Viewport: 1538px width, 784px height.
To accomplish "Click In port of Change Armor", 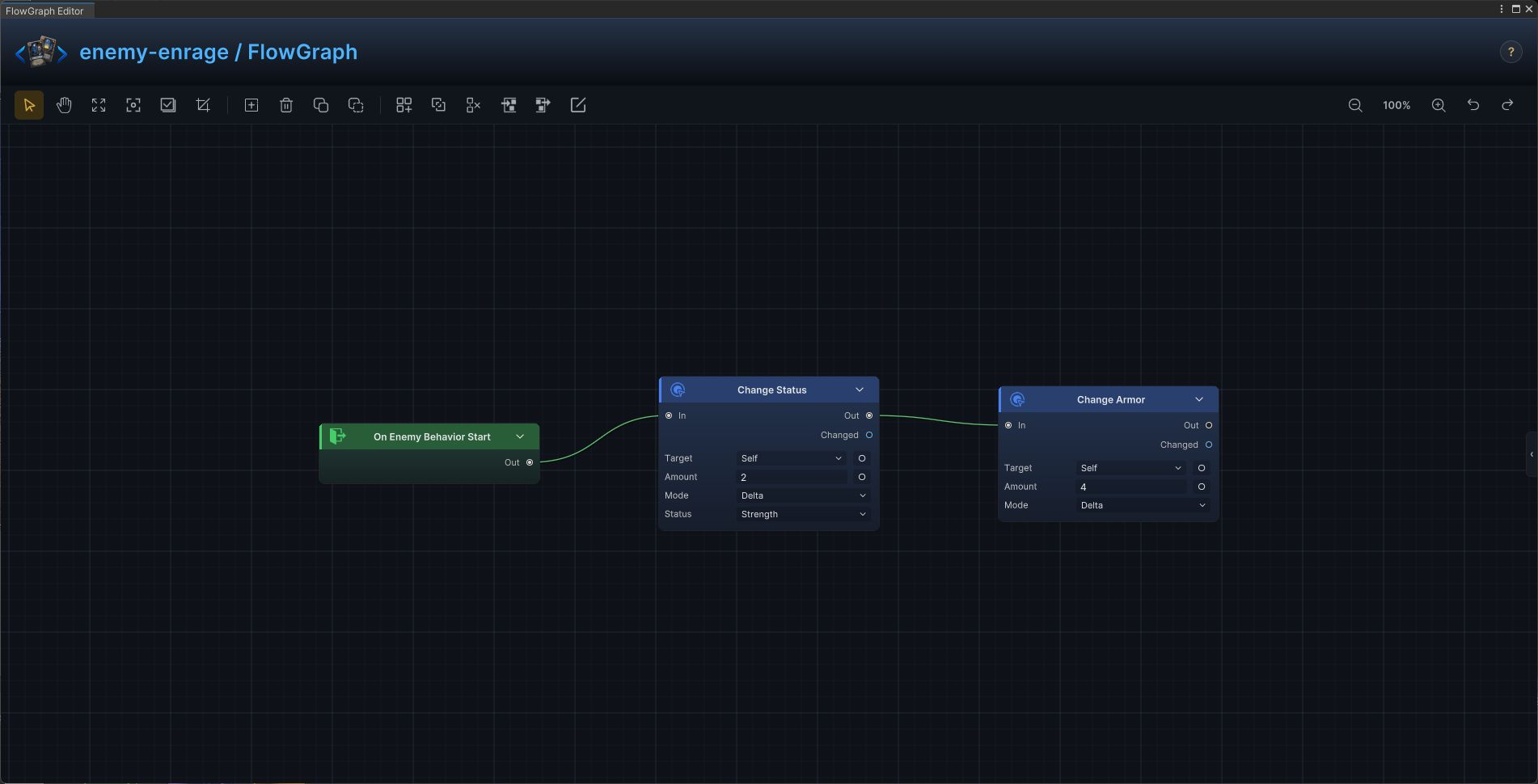I will (1008, 425).
